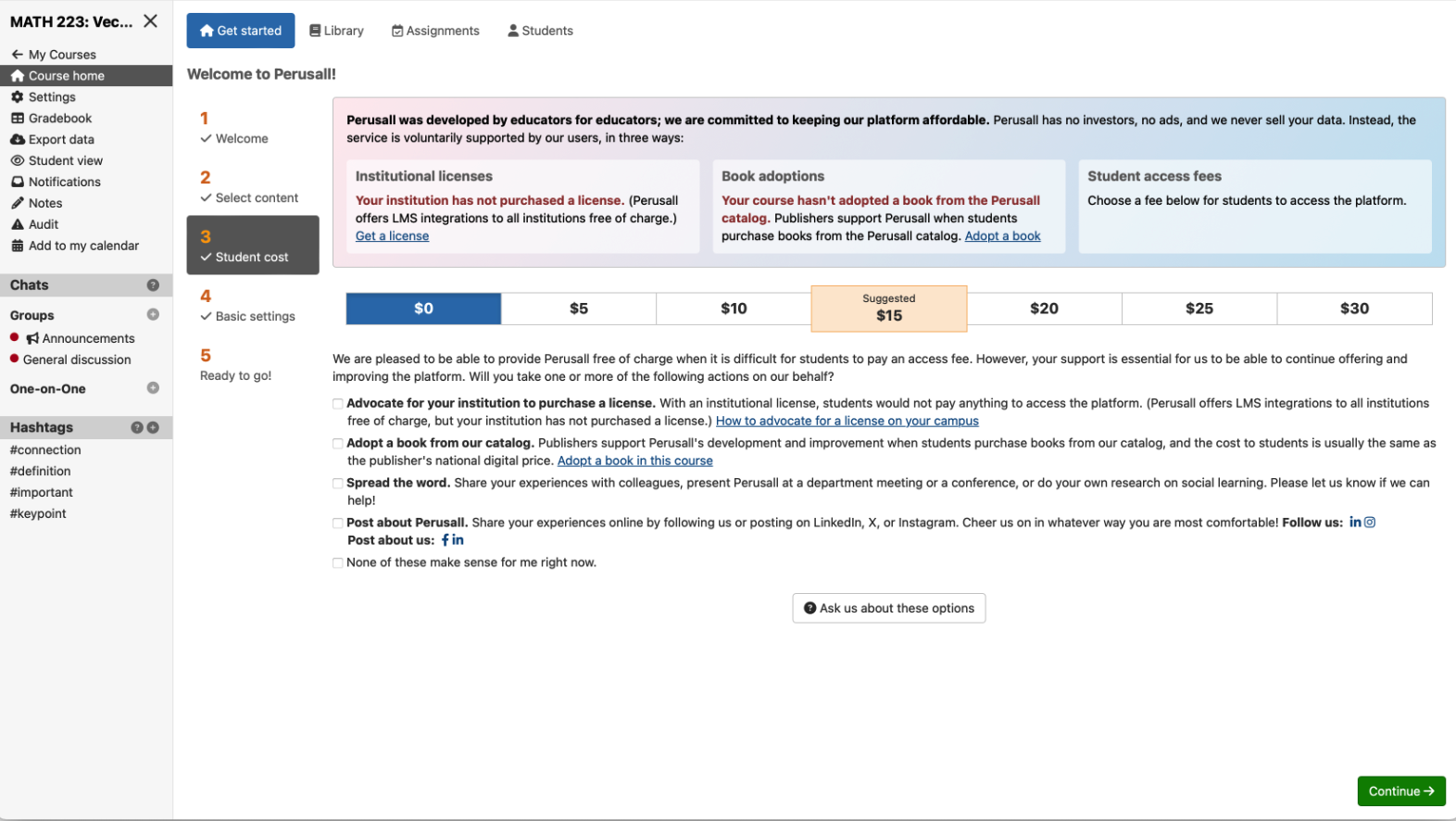This screenshot has width=1456, height=821.
Task: Click the green Continue button
Action: click(x=1401, y=791)
